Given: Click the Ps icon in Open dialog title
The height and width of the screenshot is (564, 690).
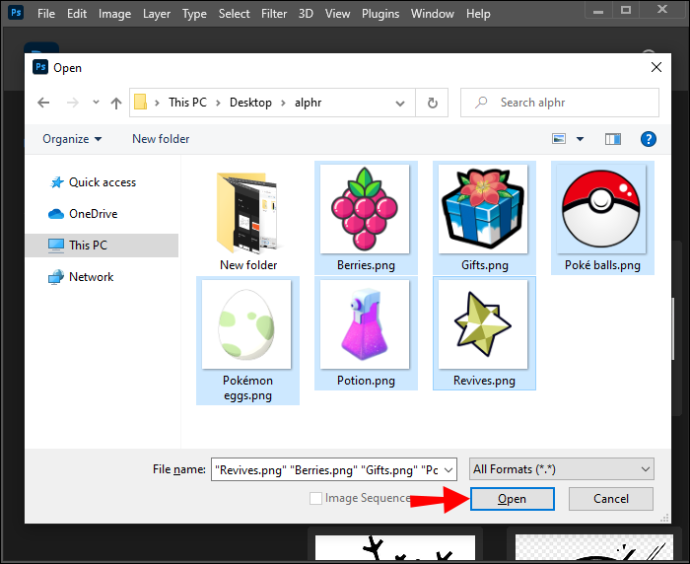Looking at the screenshot, I should (40, 67).
